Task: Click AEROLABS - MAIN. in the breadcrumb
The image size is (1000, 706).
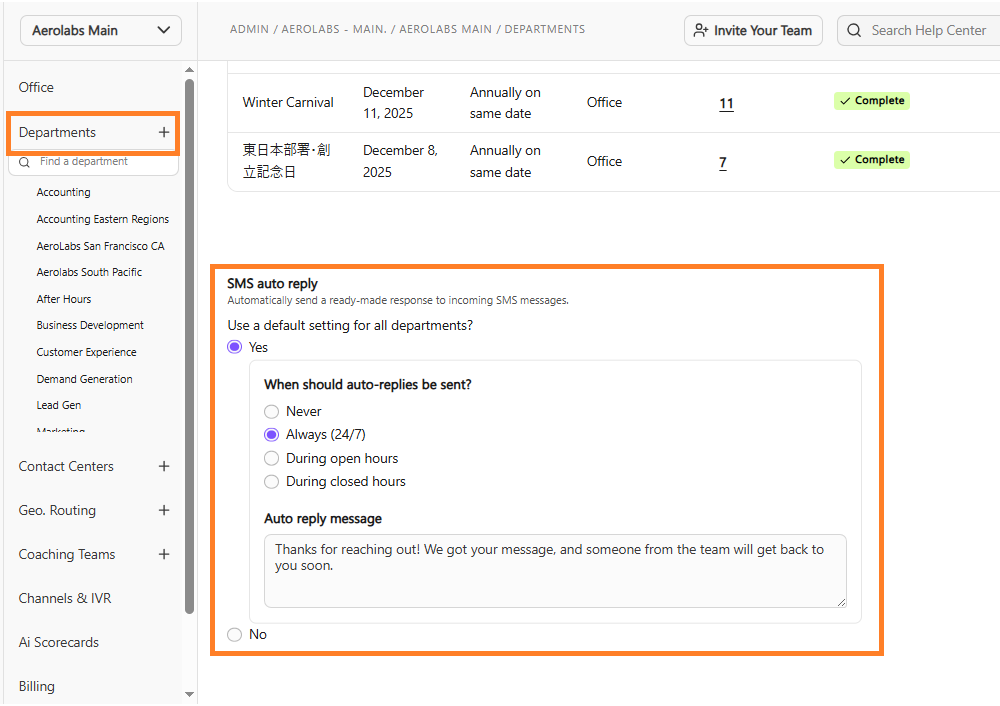Action: [x=334, y=29]
